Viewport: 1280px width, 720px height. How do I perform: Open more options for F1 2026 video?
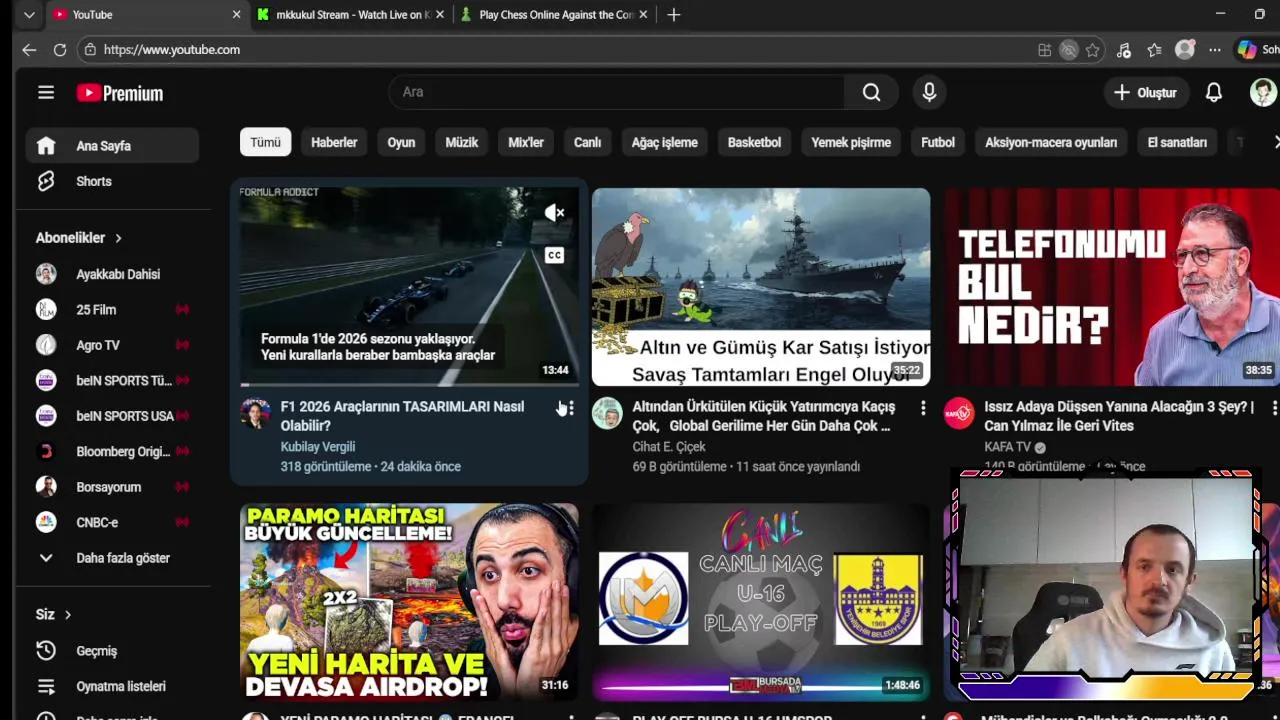[x=571, y=408]
